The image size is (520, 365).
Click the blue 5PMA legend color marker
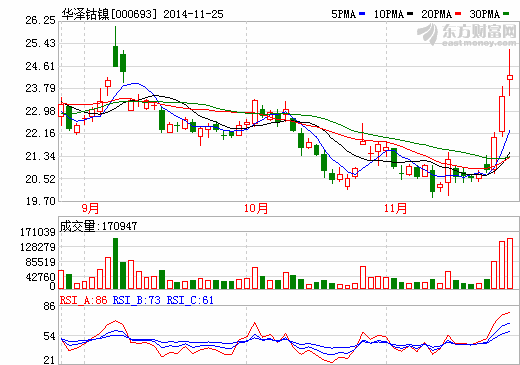click(362, 14)
